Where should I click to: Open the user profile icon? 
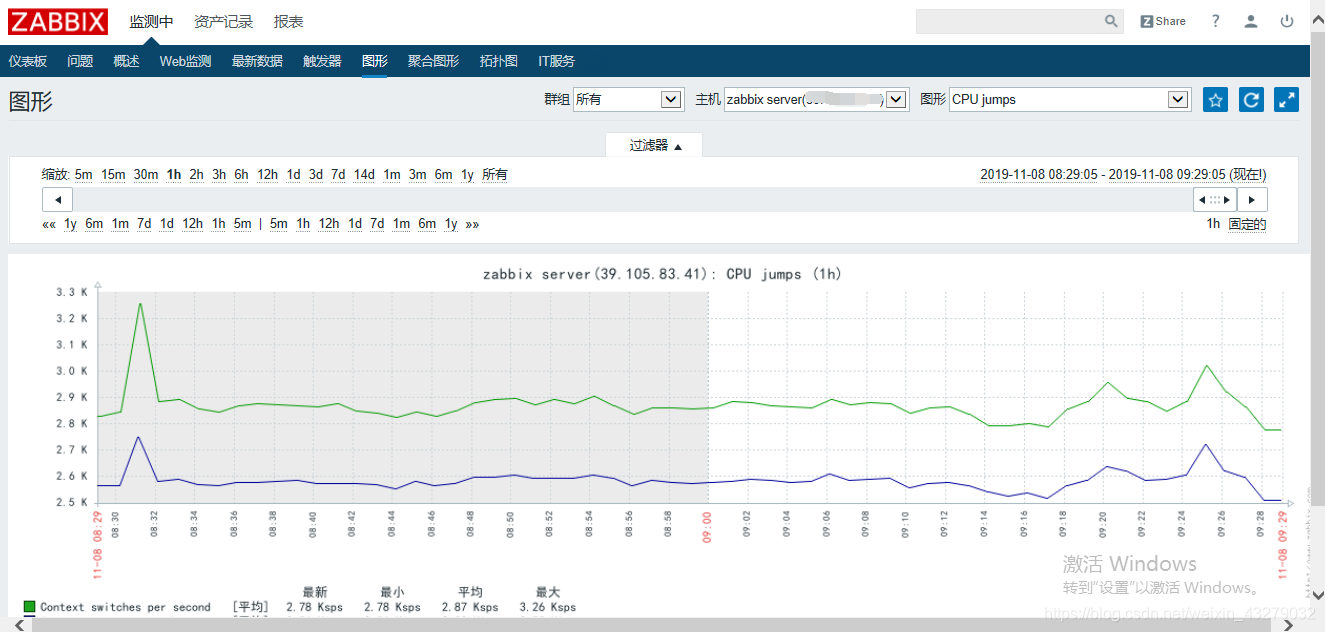(1251, 21)
